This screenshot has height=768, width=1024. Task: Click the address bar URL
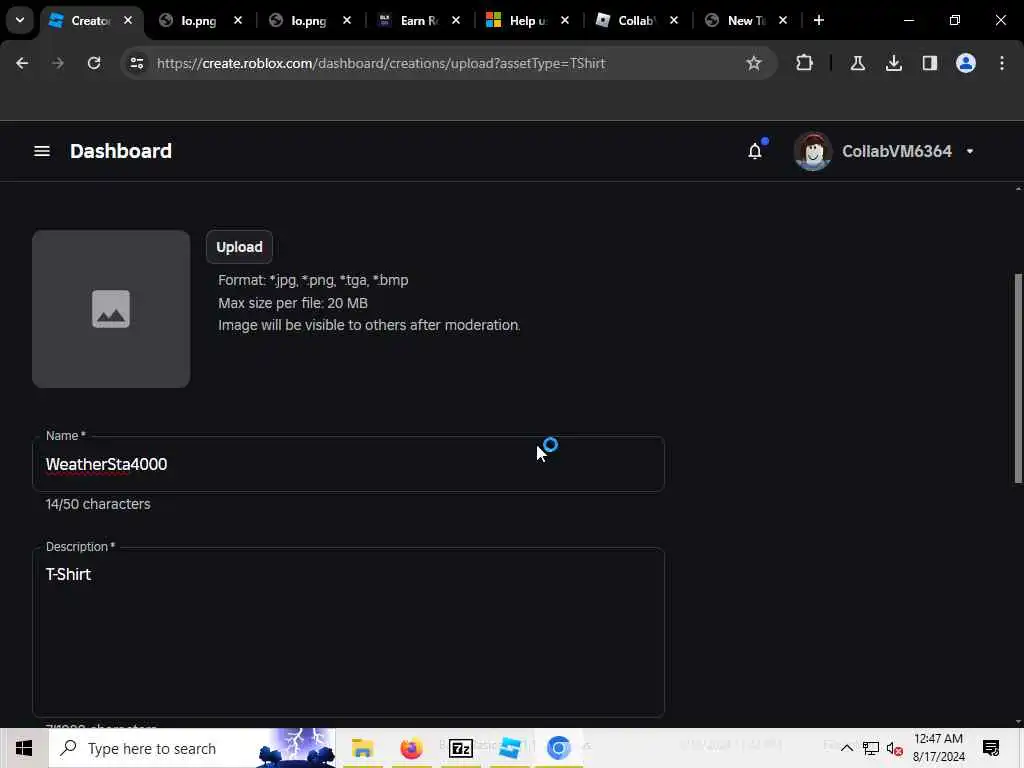pyautogui.click(x=381, y=63)
